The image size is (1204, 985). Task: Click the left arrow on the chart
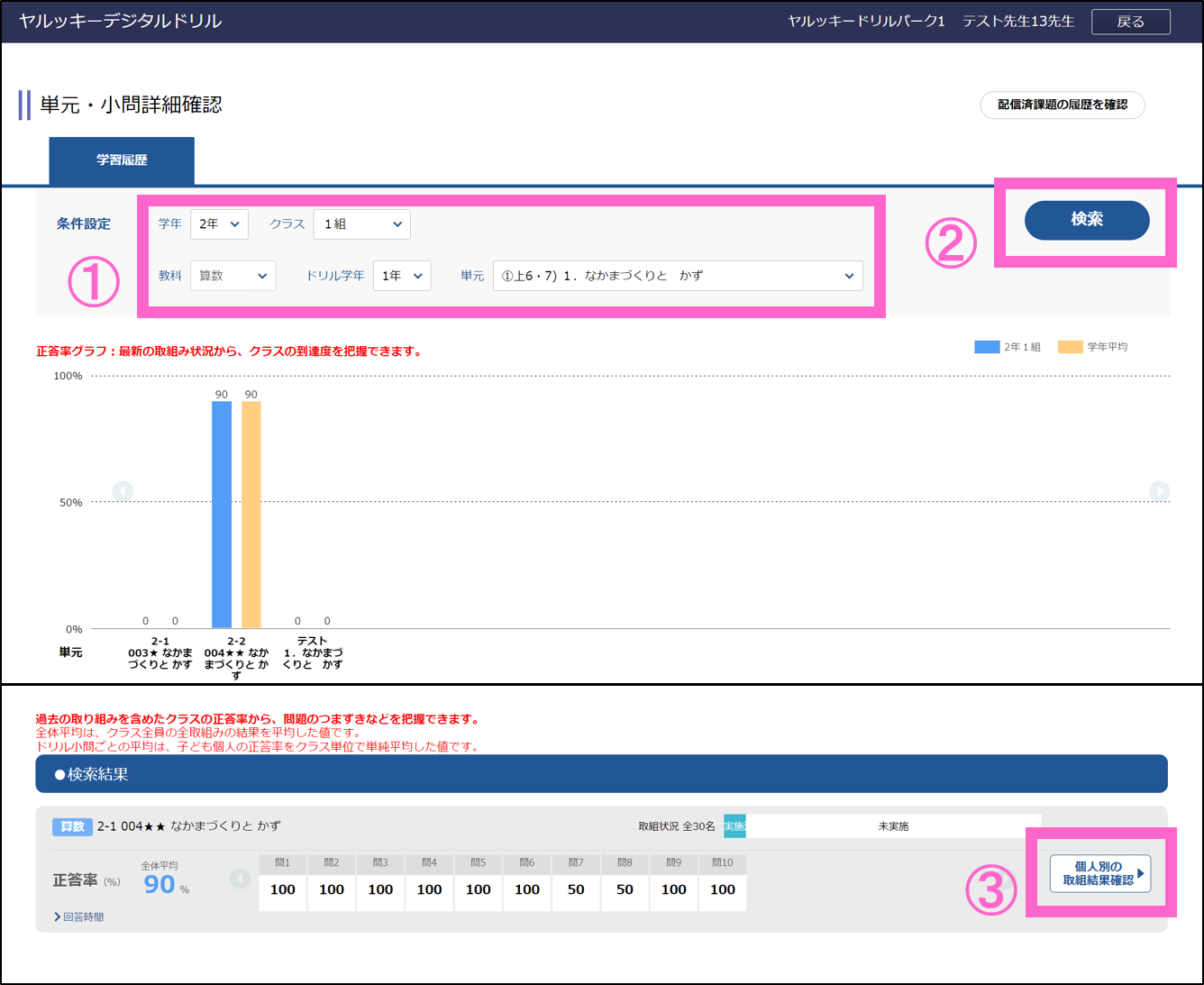click(x=123, y=491)
